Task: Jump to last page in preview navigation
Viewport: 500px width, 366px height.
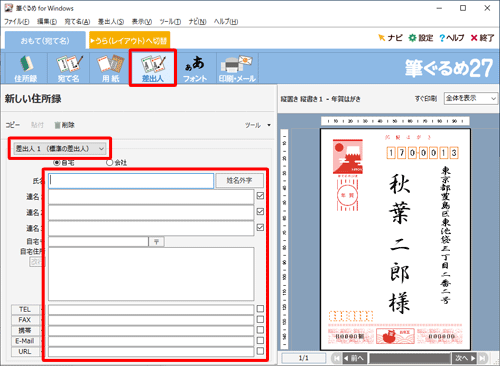Action: (482, 358)
